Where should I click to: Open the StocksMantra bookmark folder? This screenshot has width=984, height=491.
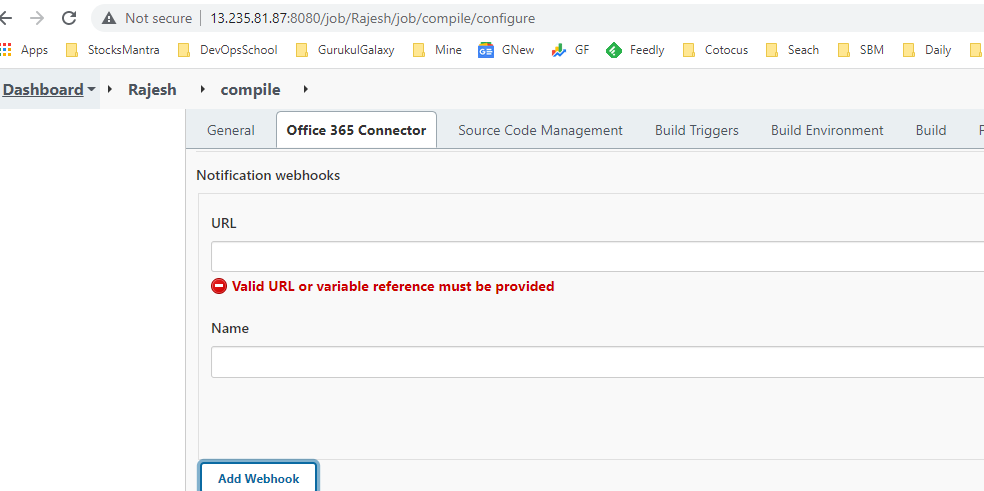(112, 50)
